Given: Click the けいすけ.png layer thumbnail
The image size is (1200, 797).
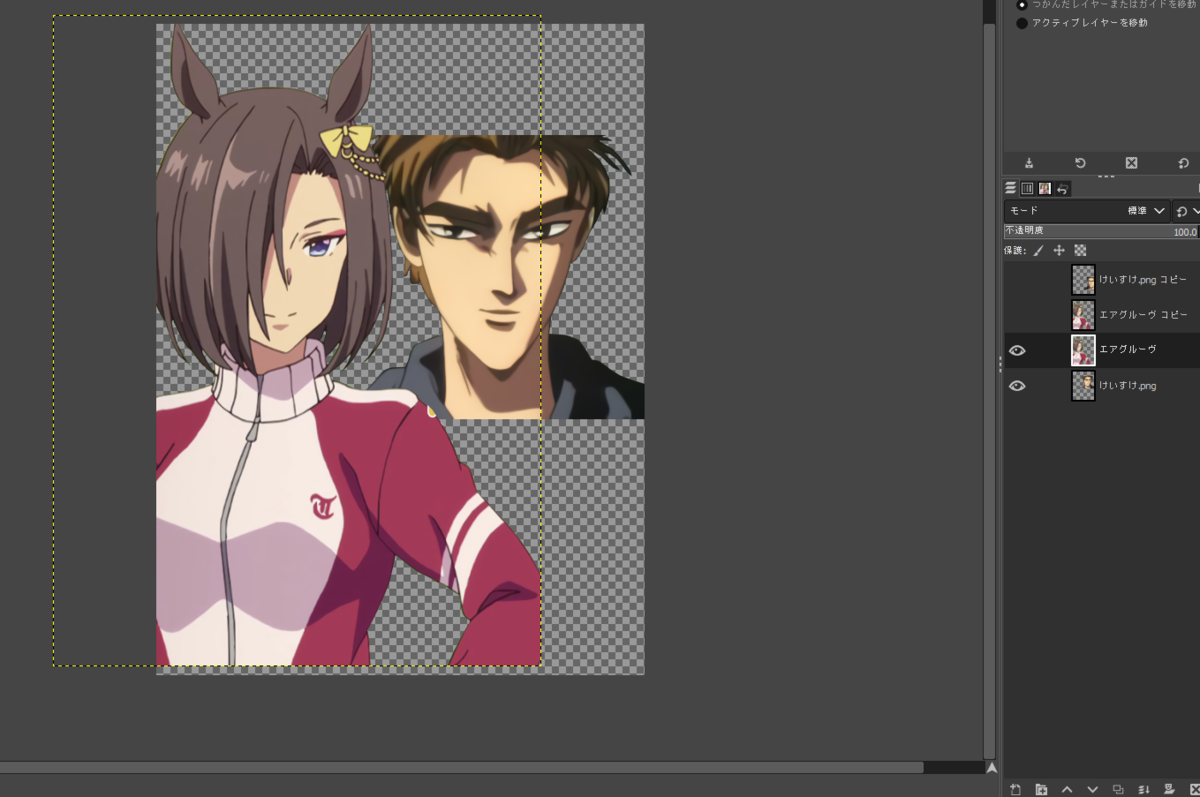Looking at the screenshot, I should click(1083, 385).
